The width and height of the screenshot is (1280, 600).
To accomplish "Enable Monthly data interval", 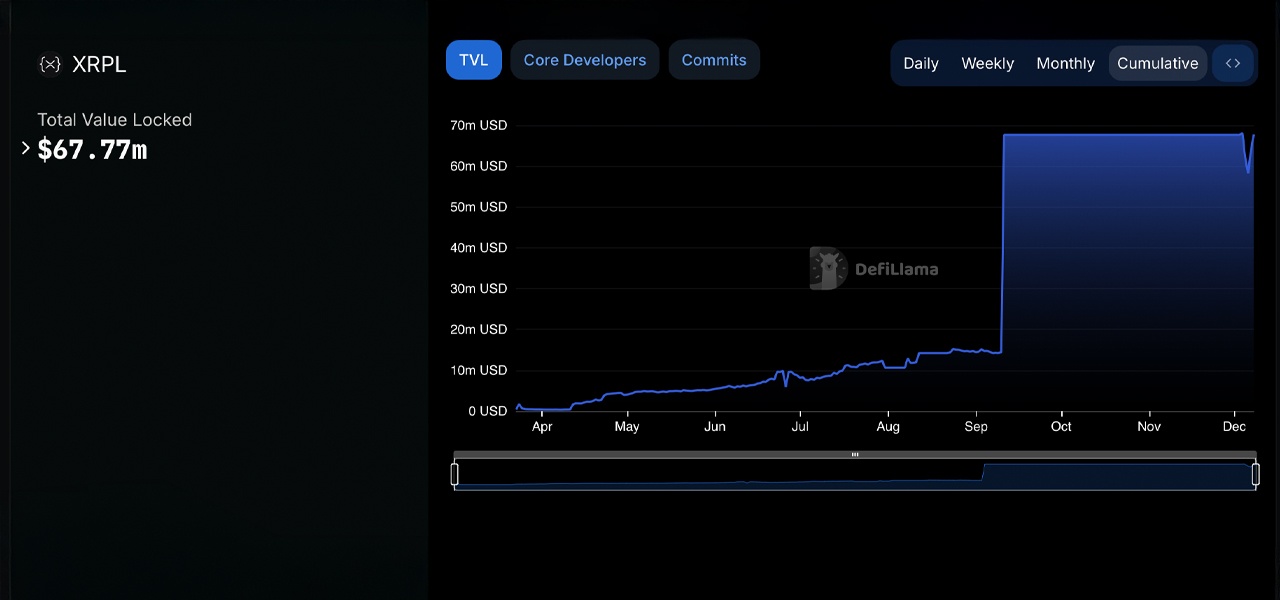I will click(1065, 63).
